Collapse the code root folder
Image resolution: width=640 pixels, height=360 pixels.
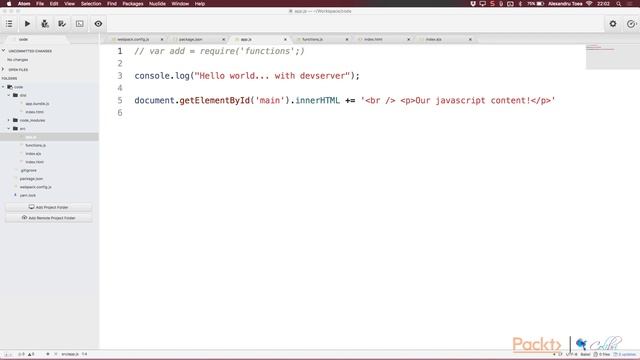4,87
